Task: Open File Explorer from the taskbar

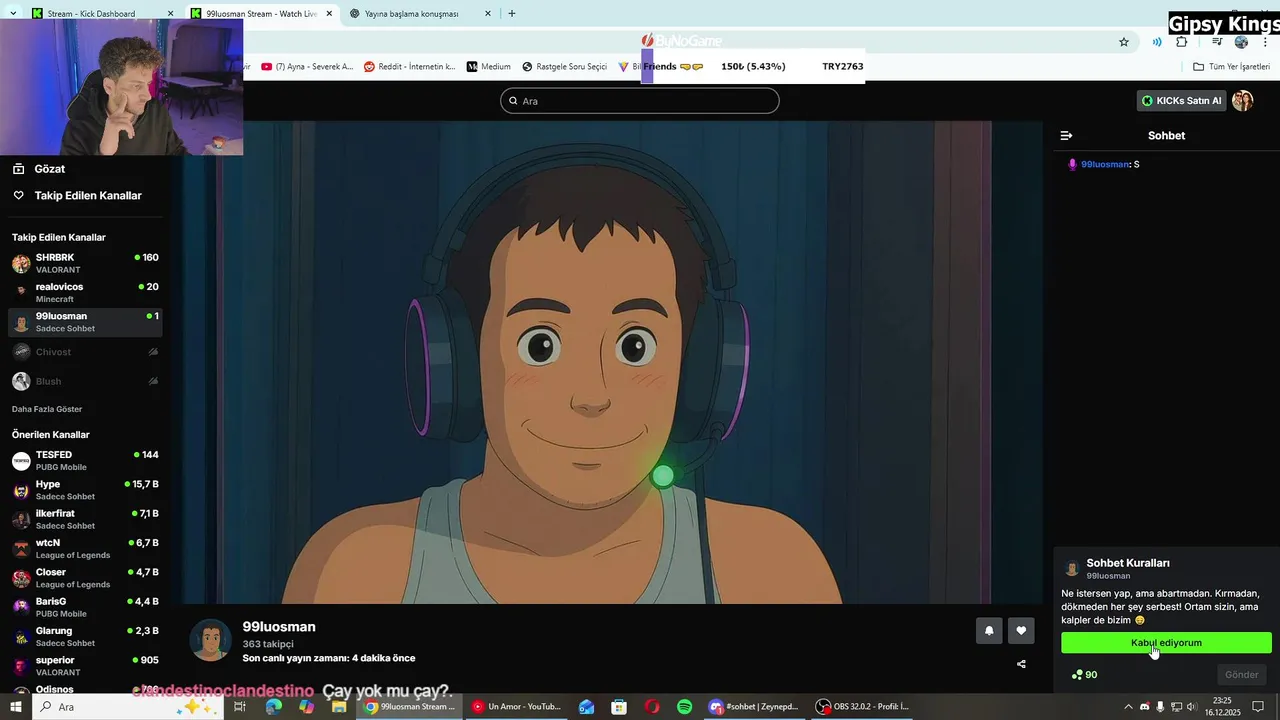Action: click(339, 707)
